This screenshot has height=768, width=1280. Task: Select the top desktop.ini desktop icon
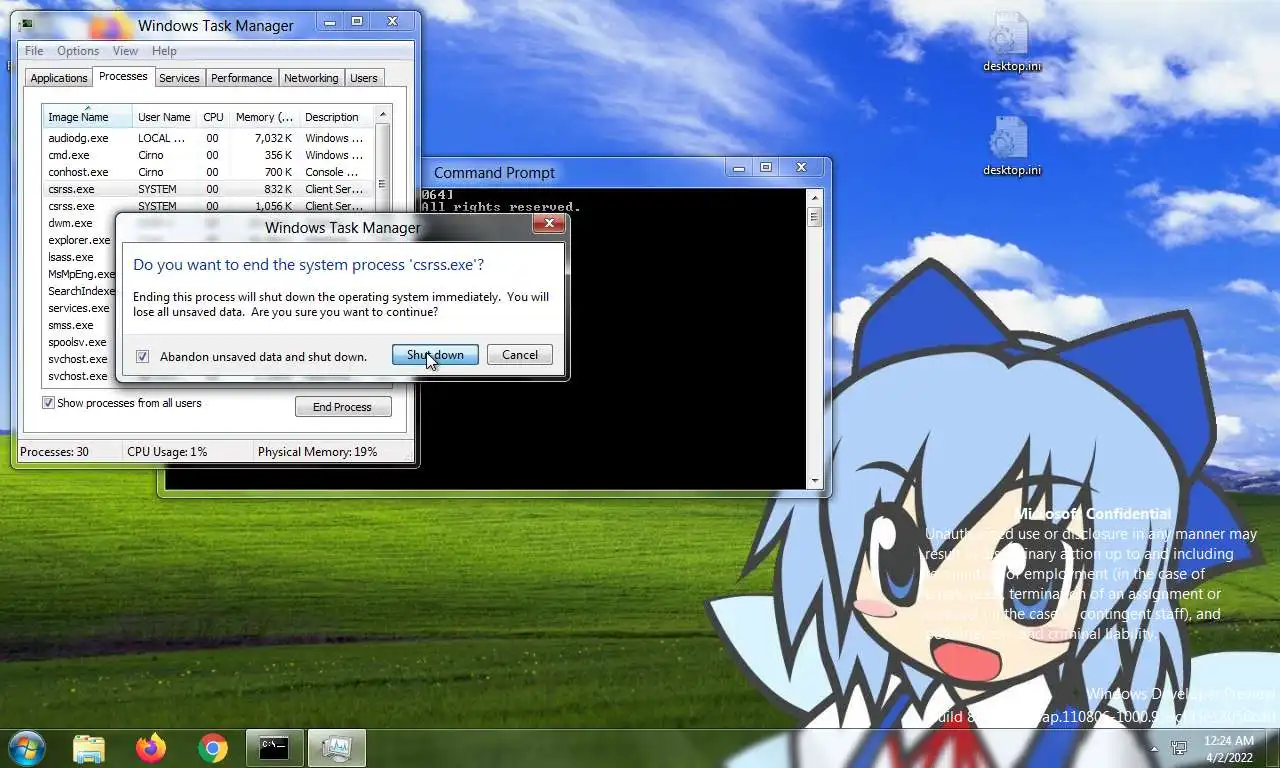pos(1011,42)
